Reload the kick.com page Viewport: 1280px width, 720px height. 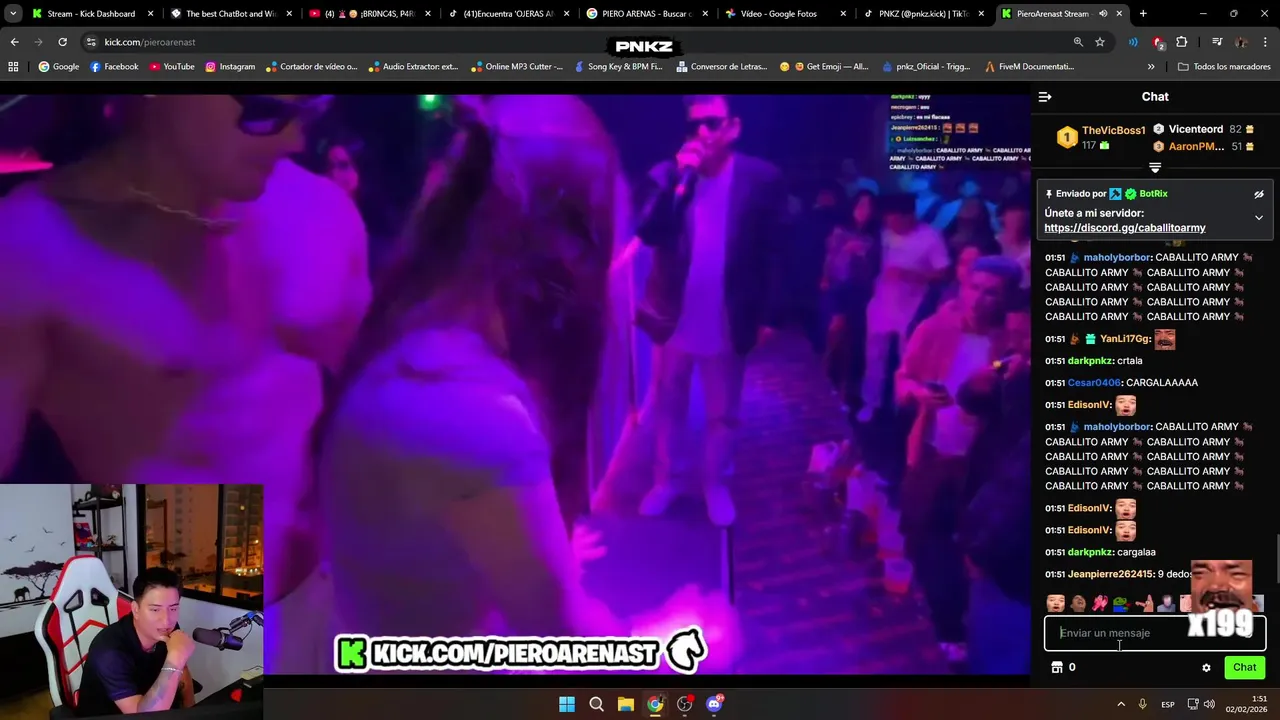(62, 42)
